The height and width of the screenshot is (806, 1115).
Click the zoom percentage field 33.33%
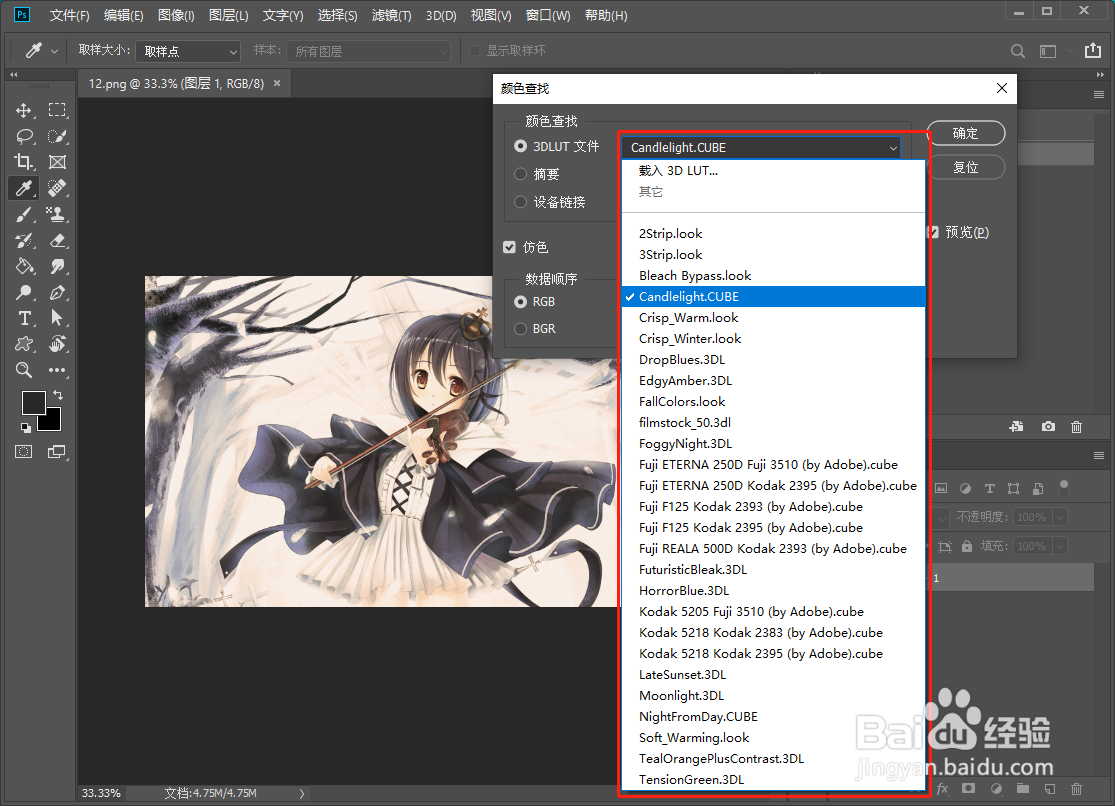point(101,793)
